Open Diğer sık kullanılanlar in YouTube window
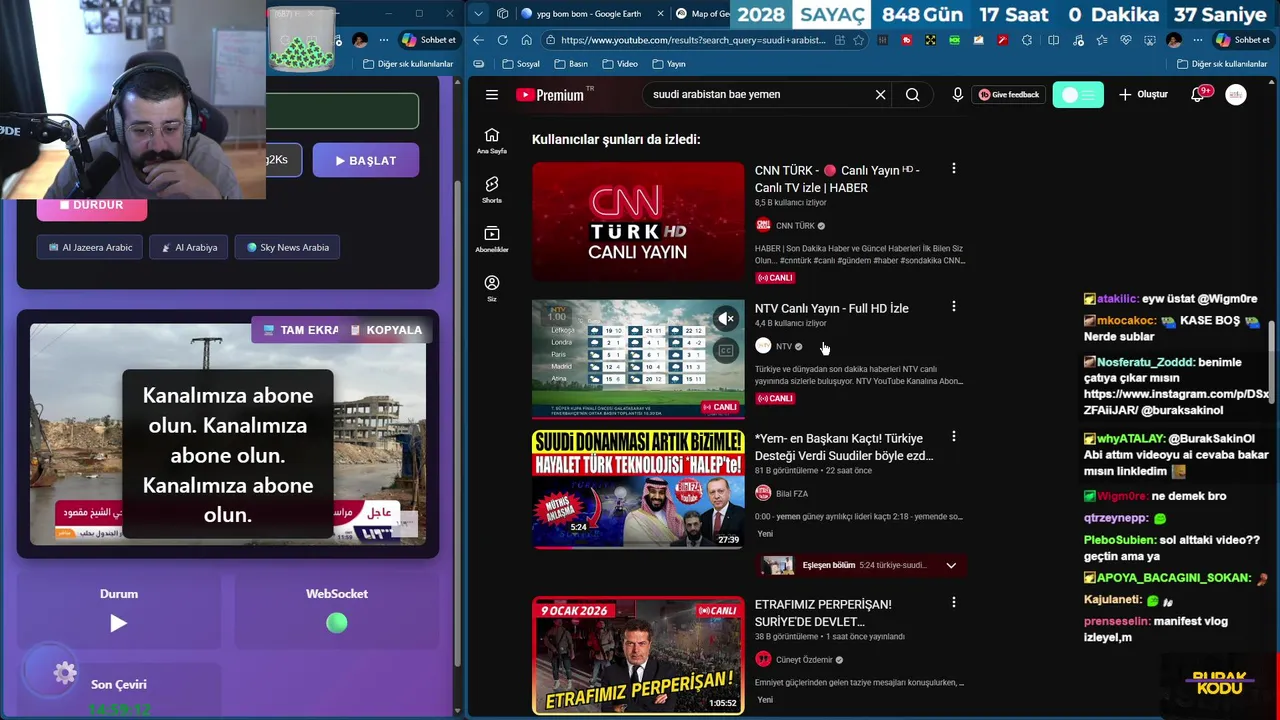1280x720 pixels. tap(1222, 64)
